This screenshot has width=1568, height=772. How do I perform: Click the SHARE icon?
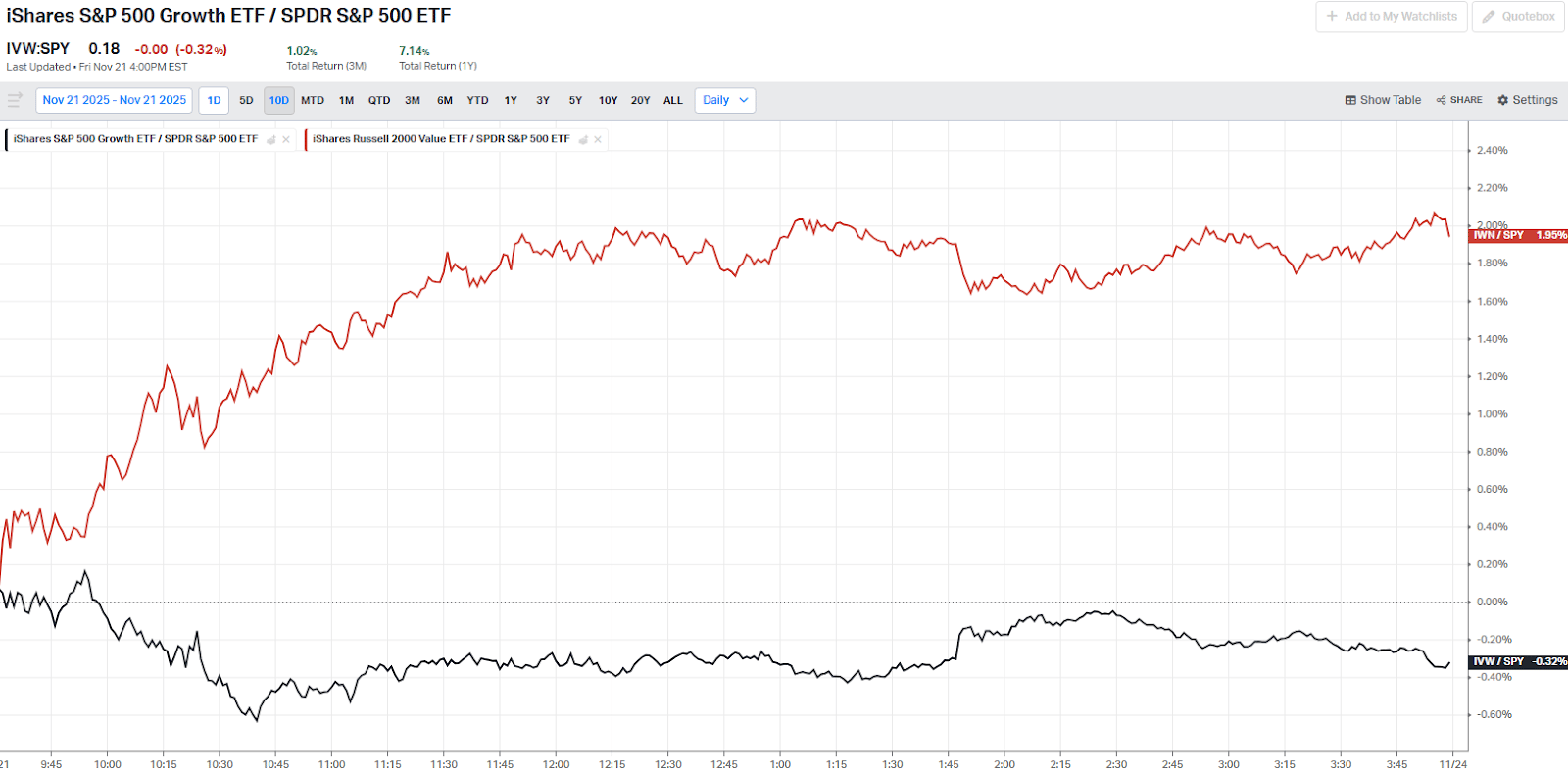pyautogui.click(x=1442, y=100)
